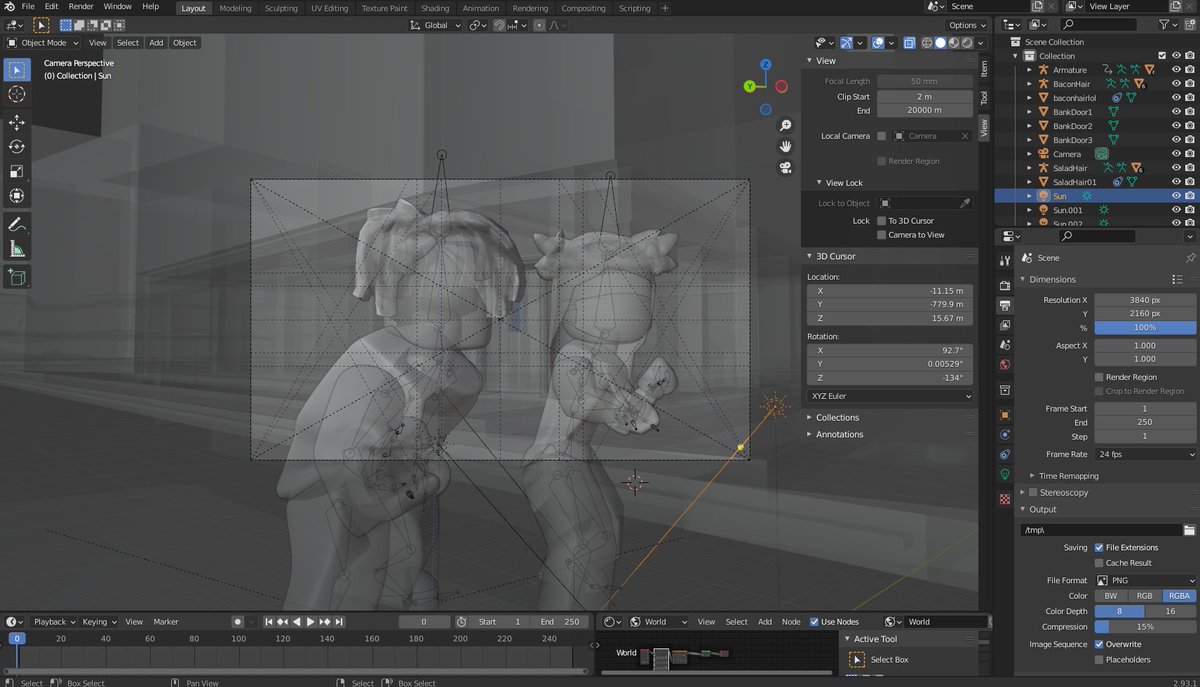Open the Frame Rate 24 fps dropdown
This screenshot has width=1200, height=687.
tap(1145, 454)
